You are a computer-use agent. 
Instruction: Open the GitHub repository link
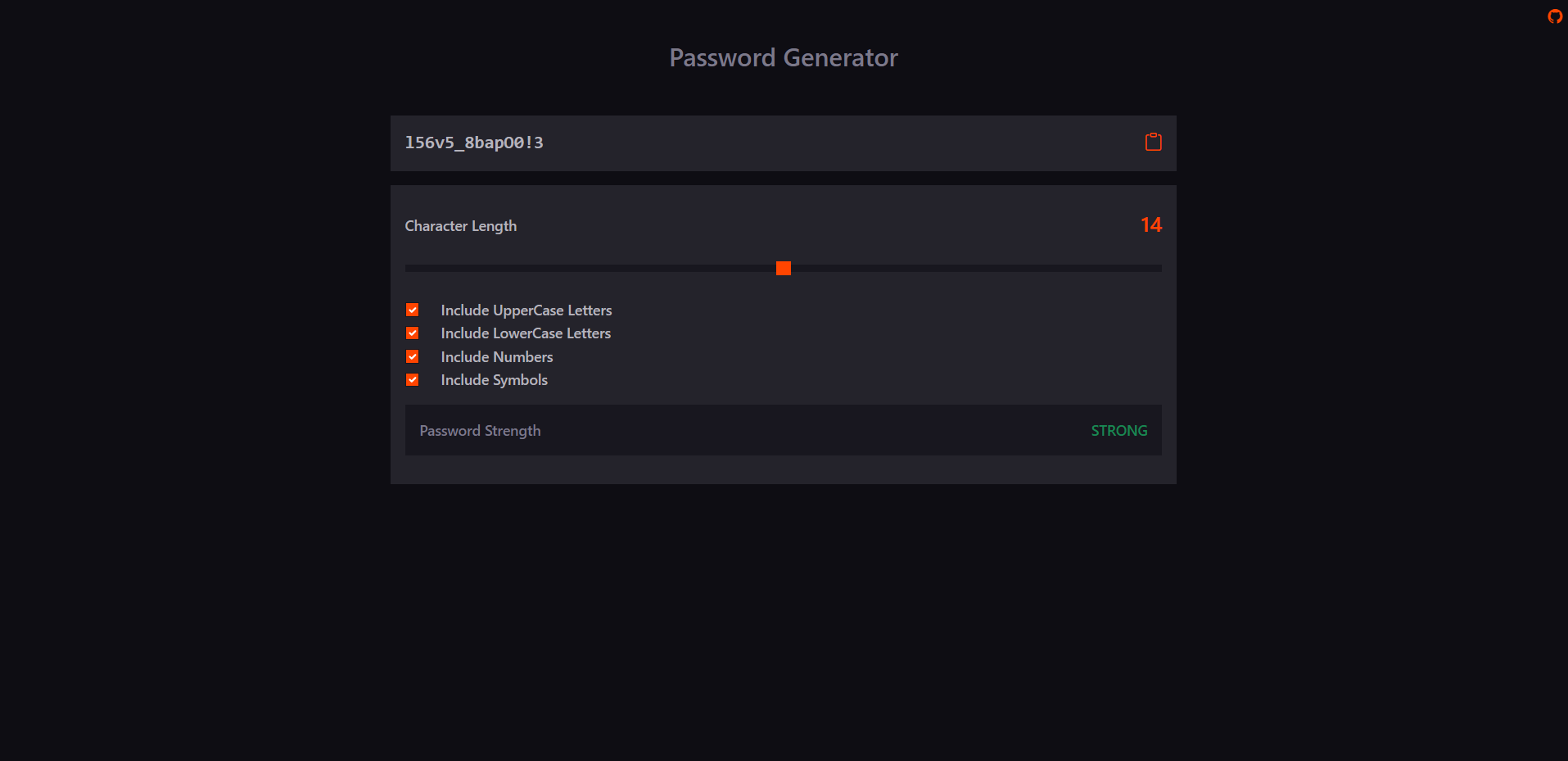pyautogui.click(x=1553, y=16)
